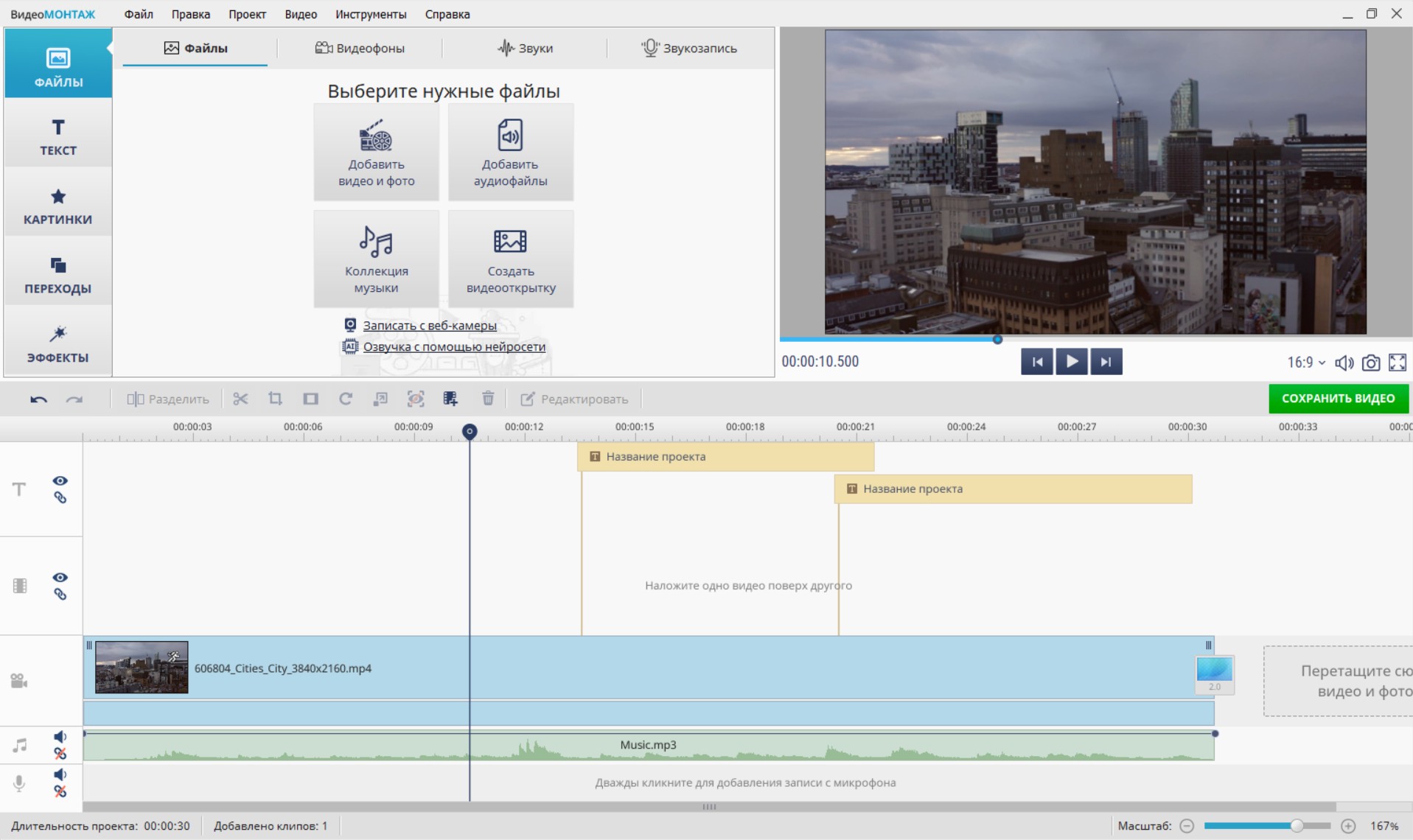
Task: Click Озвучка с помощью нейросети link
Action: click(x=454, y=346)
